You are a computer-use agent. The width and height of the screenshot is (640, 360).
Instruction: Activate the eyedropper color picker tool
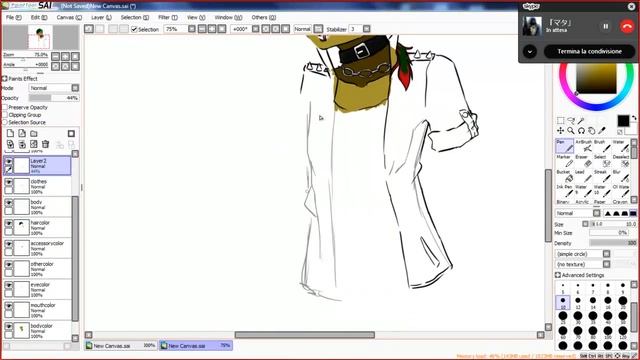602,131
